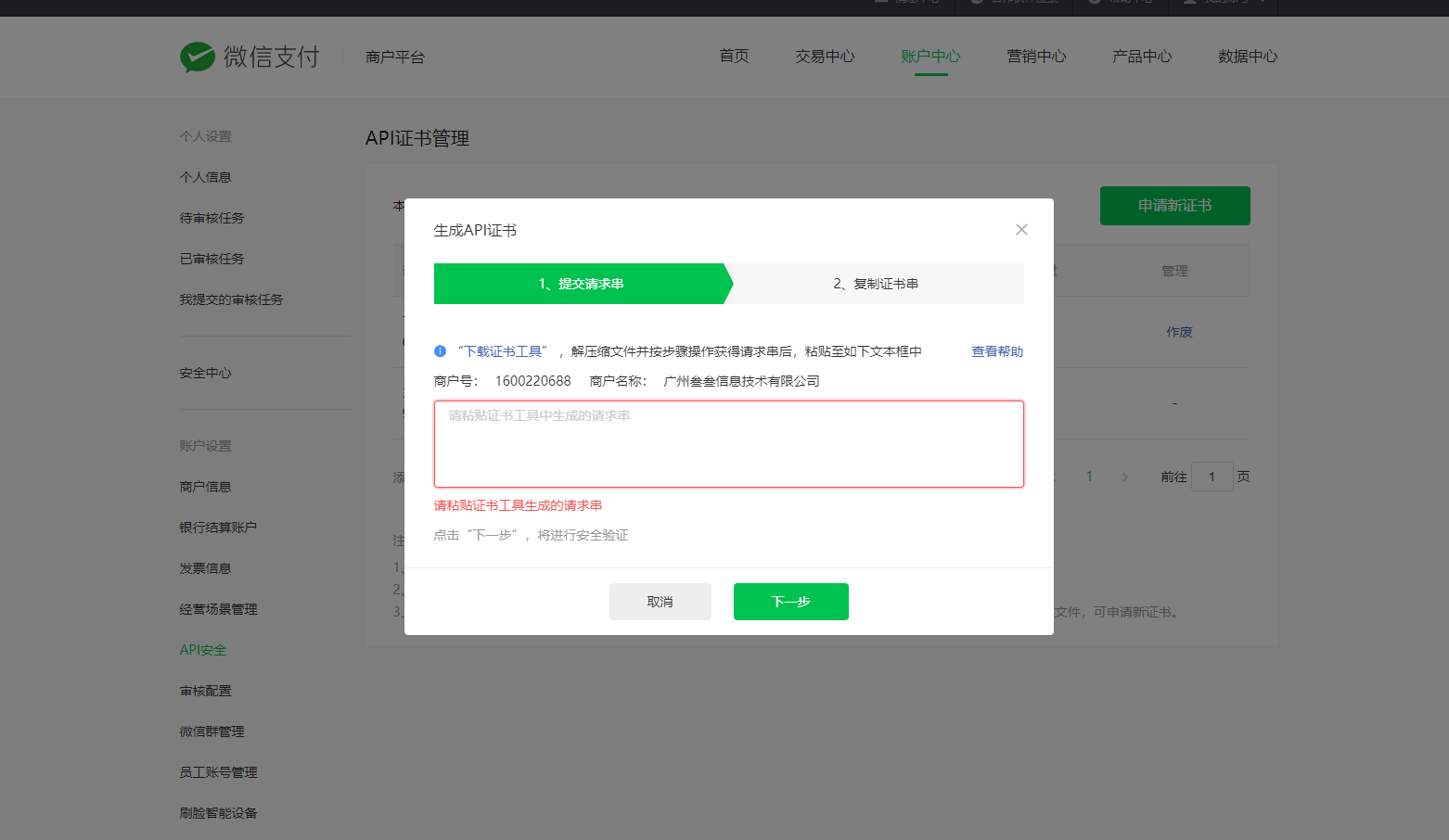Image resolution: width=1449 pixels, height=840 pixels.
Task: Click the 作废 link in the table
Action: pyautogui.click(x=1179, y=332)
